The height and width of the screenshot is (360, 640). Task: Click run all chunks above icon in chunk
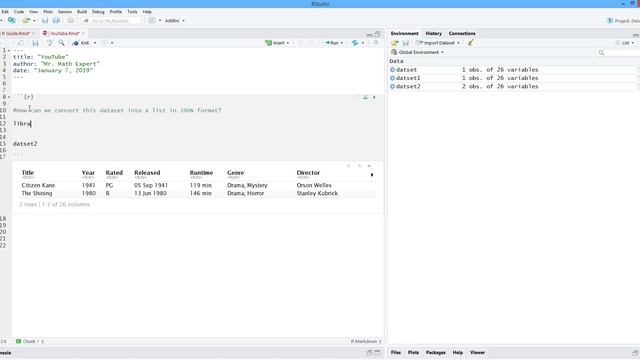365,97
